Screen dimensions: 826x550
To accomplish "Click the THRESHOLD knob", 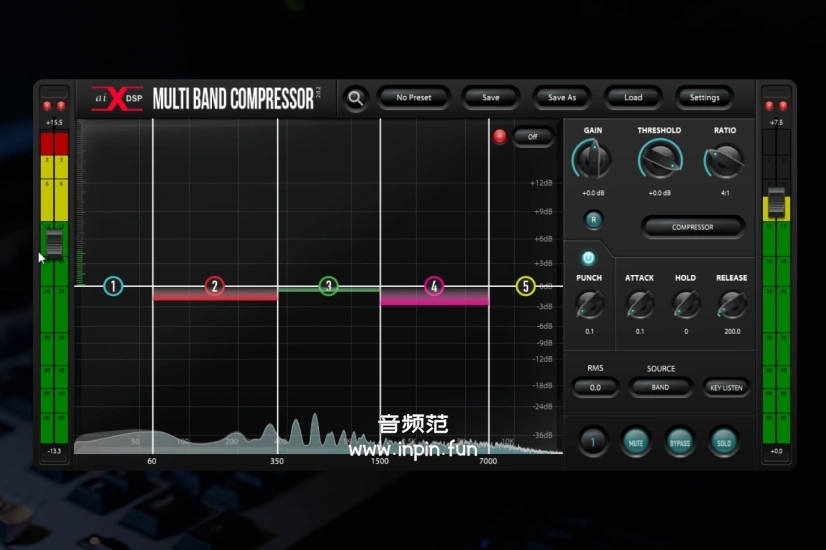I will [x=660, y=161].
